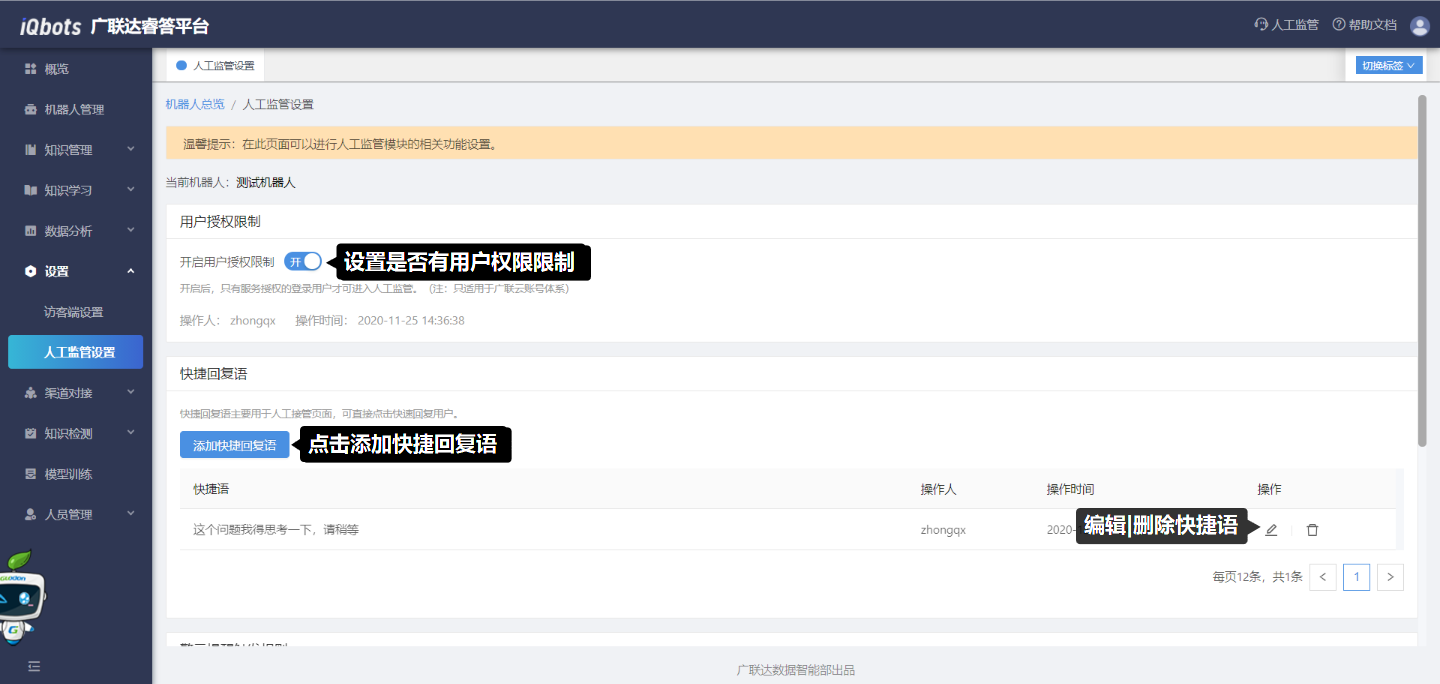Open 概览 overview in the sidebar
This screenshot has height=684, width=1440.
[x=57, y=69]
